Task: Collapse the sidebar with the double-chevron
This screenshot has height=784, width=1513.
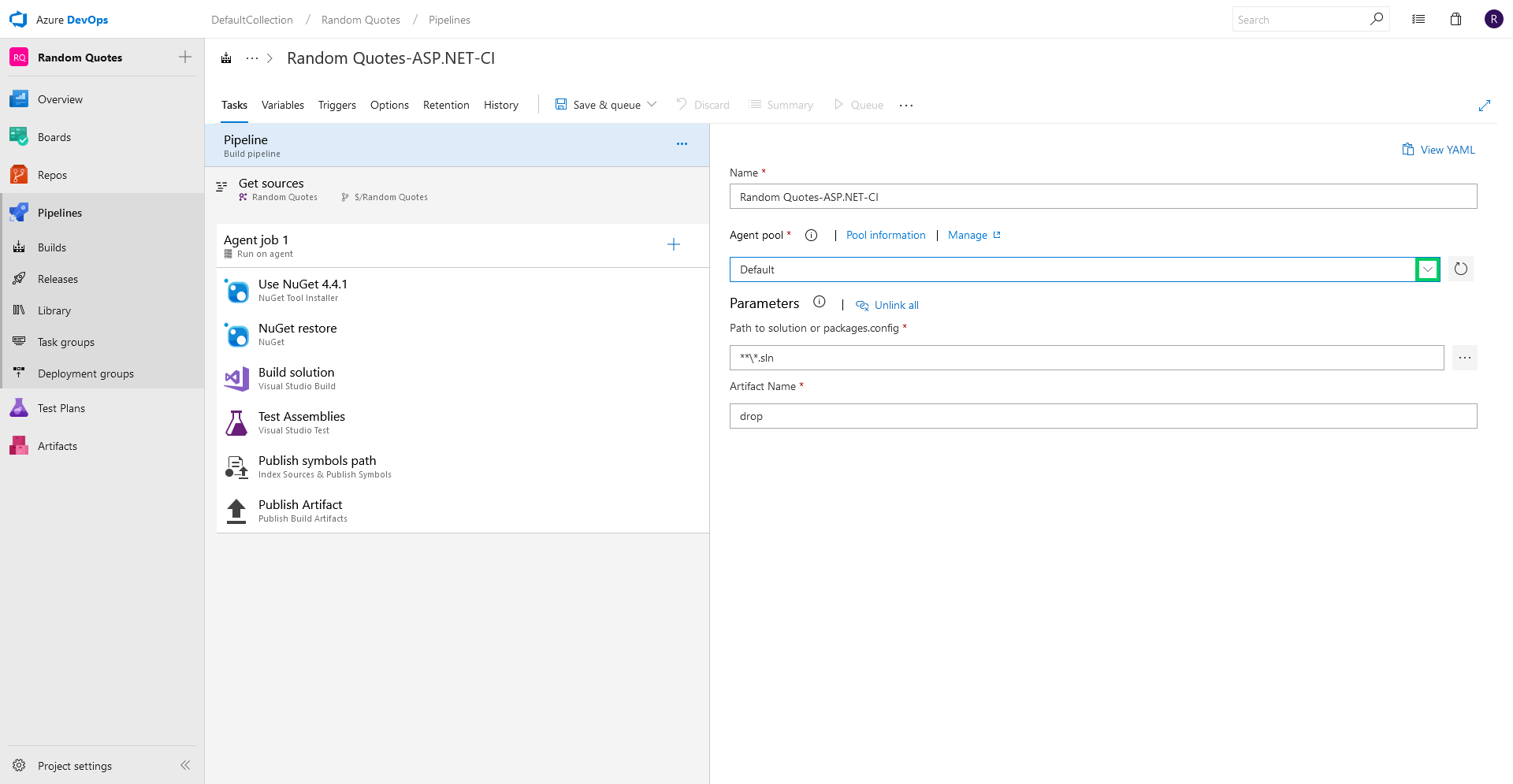Action: click(185, 765)
